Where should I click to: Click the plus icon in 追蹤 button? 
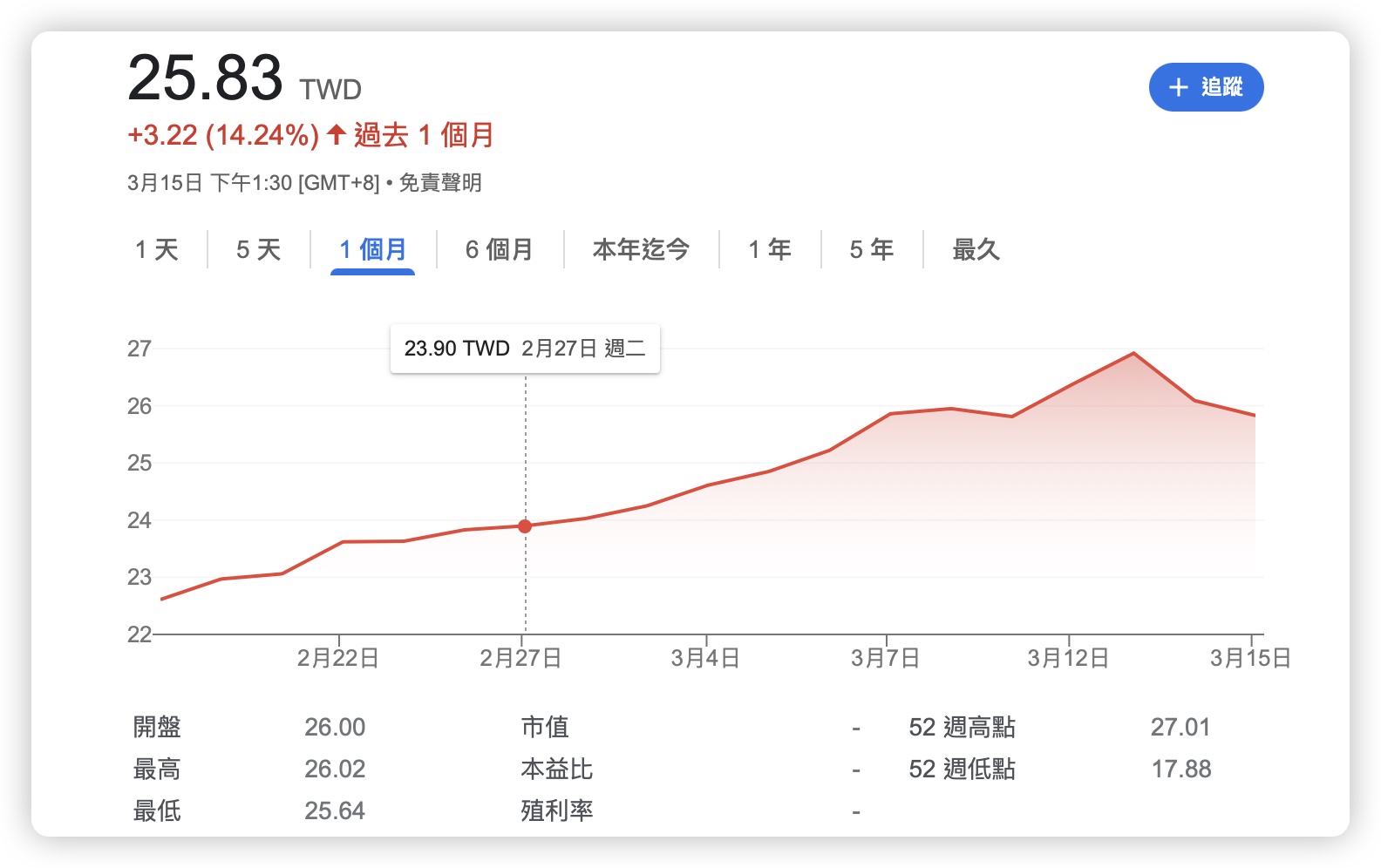[x=1178, y=87]
